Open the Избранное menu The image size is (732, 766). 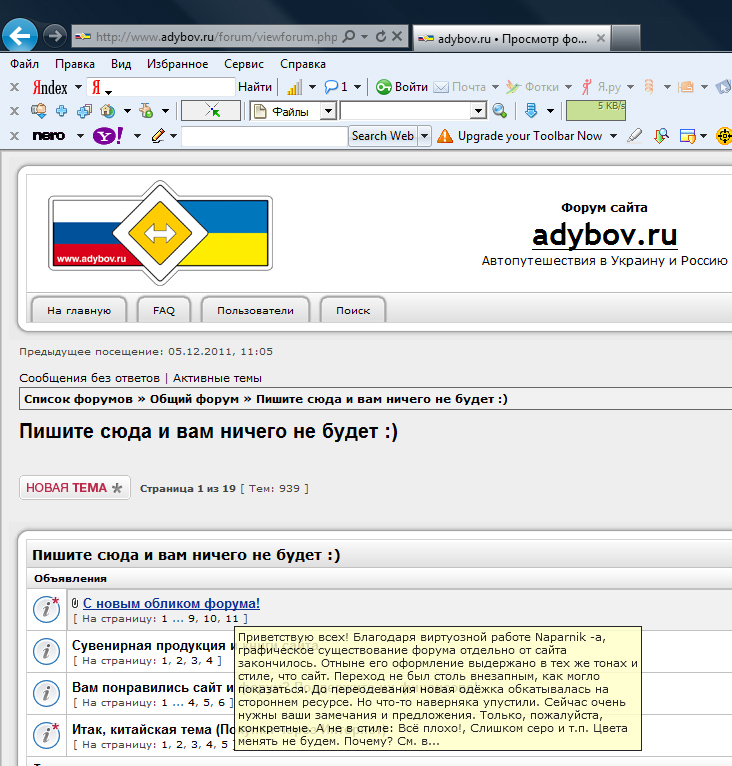[x=177, y=64]
